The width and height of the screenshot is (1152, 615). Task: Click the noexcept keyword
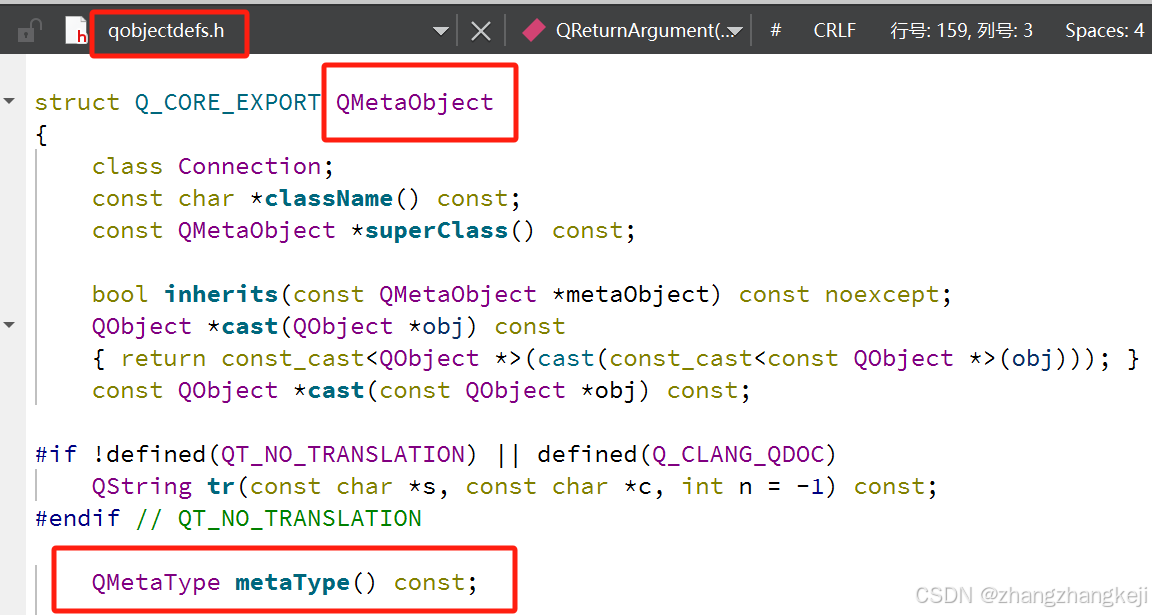(881, 295)
